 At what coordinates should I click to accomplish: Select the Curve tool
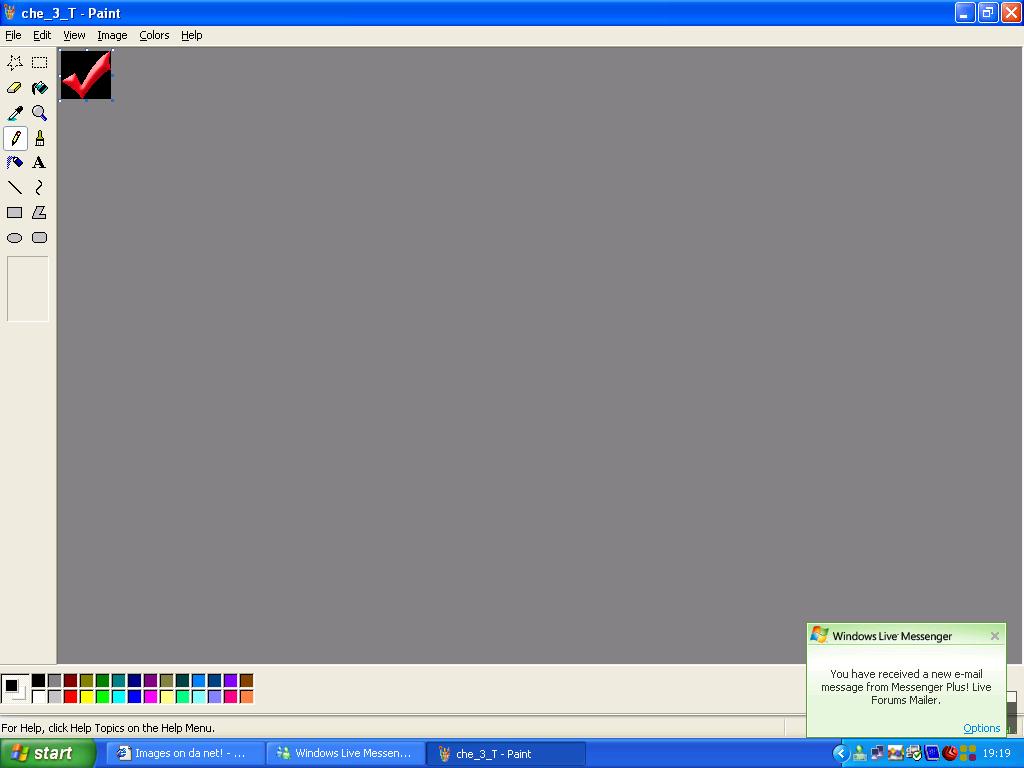[39, 188]
